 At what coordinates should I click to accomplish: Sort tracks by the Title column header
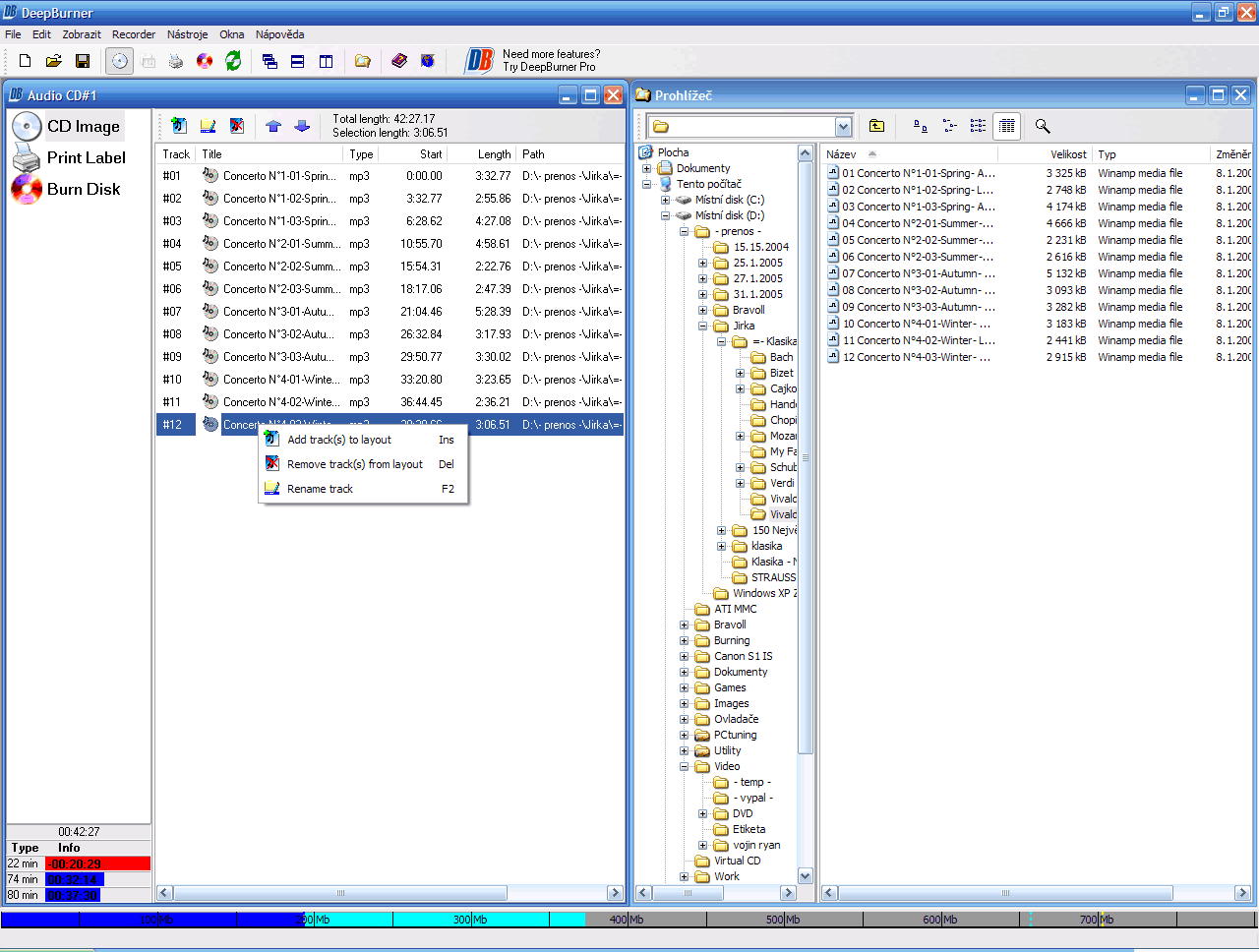point(270,154)
